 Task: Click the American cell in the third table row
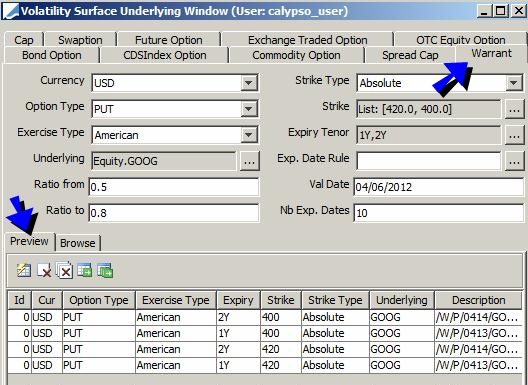pos(176,349)
